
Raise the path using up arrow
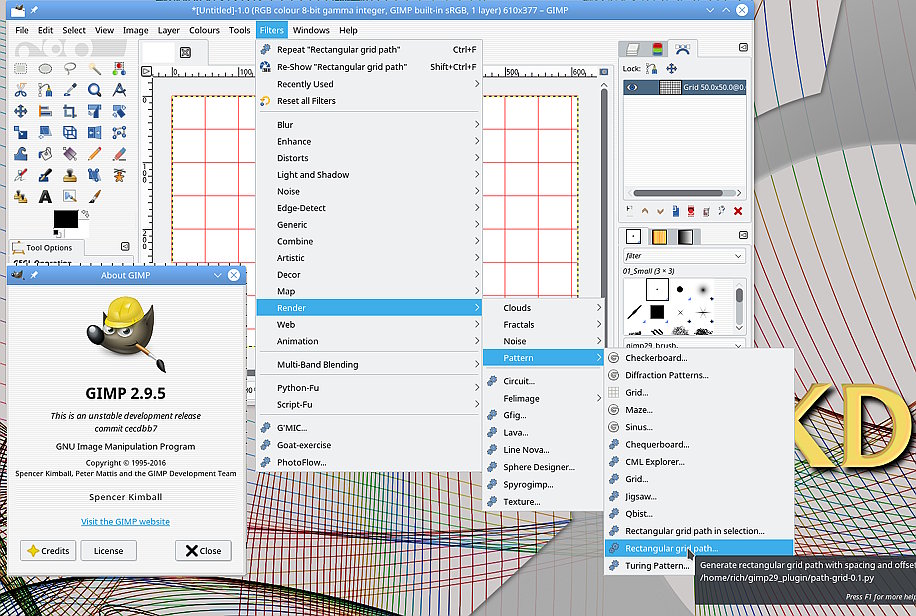645,211
